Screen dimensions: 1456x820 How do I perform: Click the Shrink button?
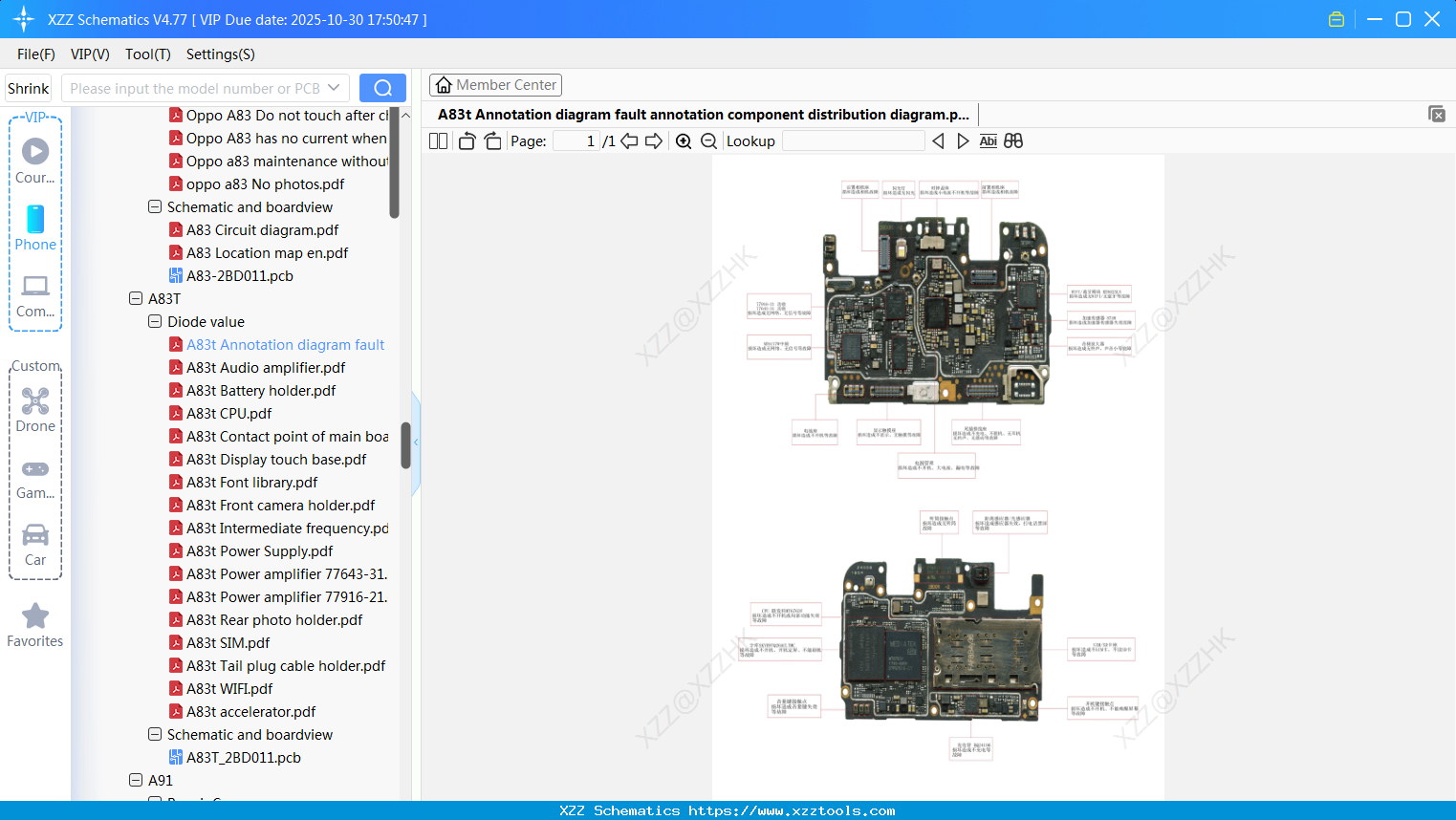(28, 87)
